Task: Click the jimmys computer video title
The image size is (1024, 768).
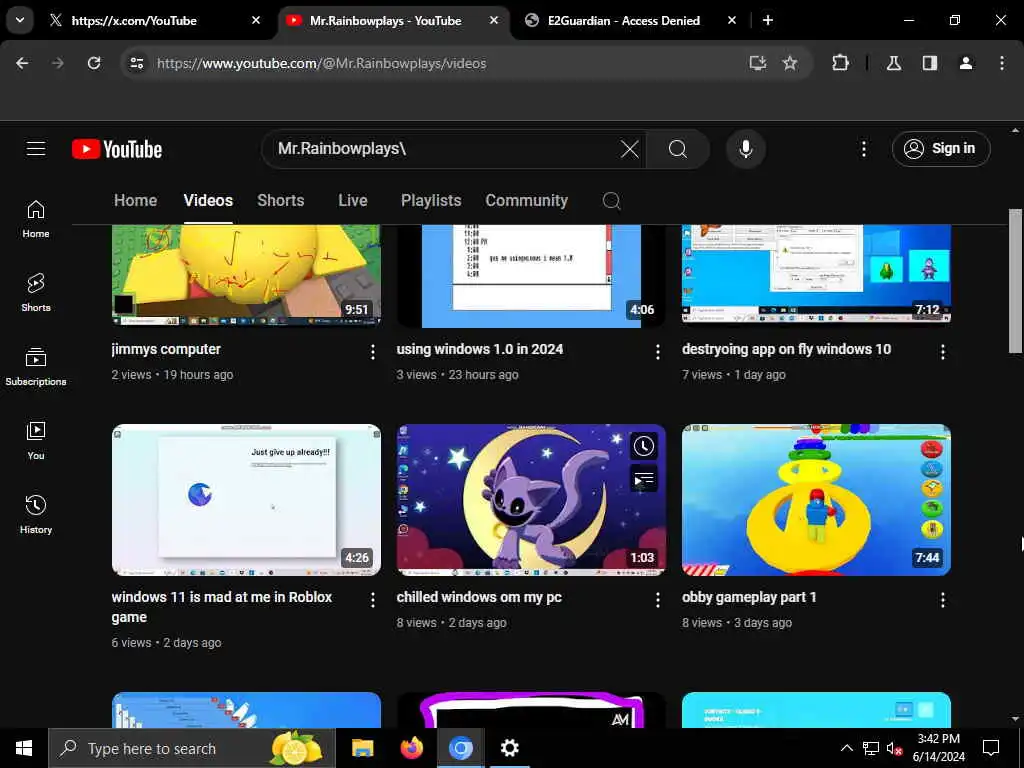Action: 166,349
